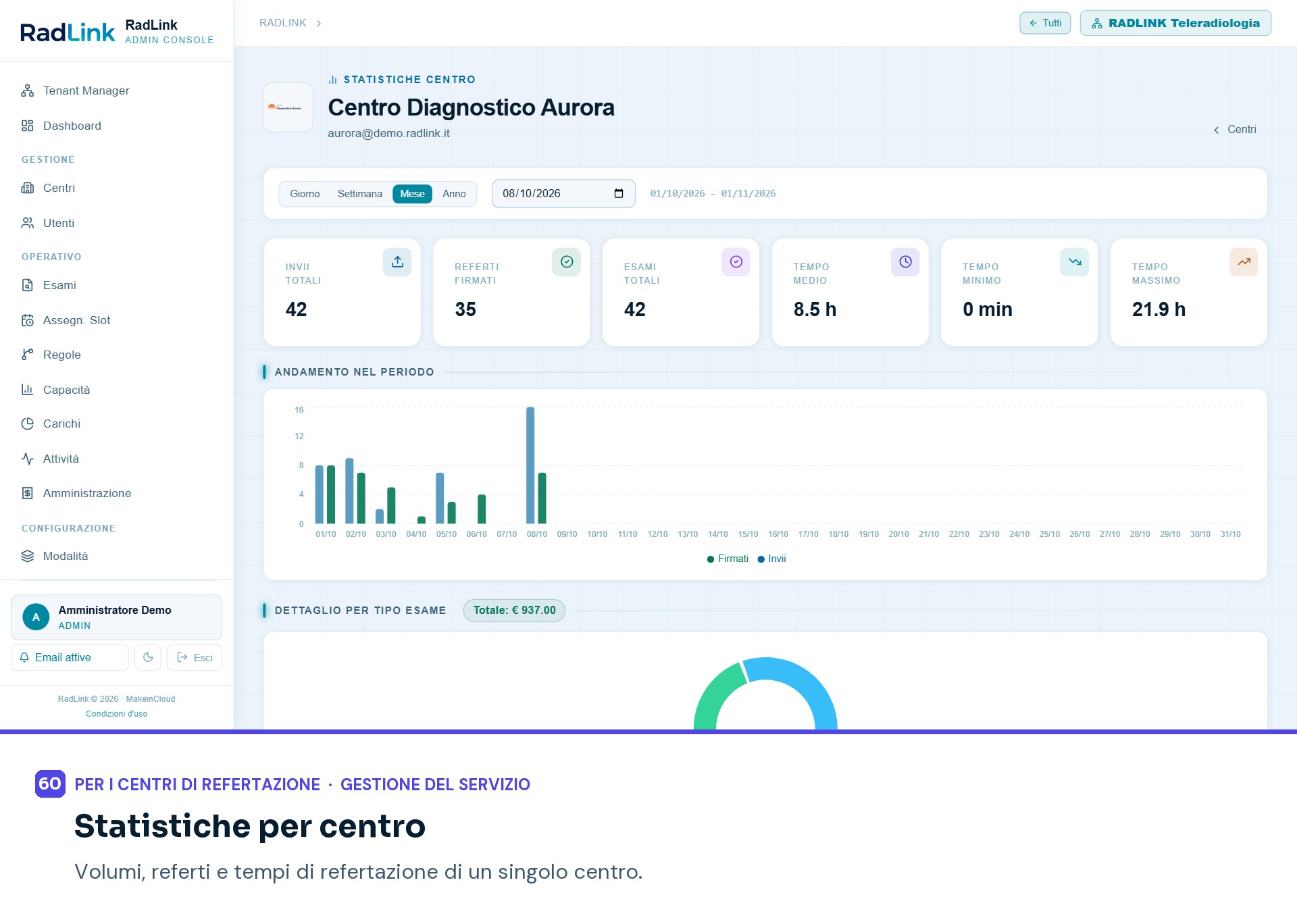
Task: Open the Dashboard grid icon
Action: (x=27, y=126)
